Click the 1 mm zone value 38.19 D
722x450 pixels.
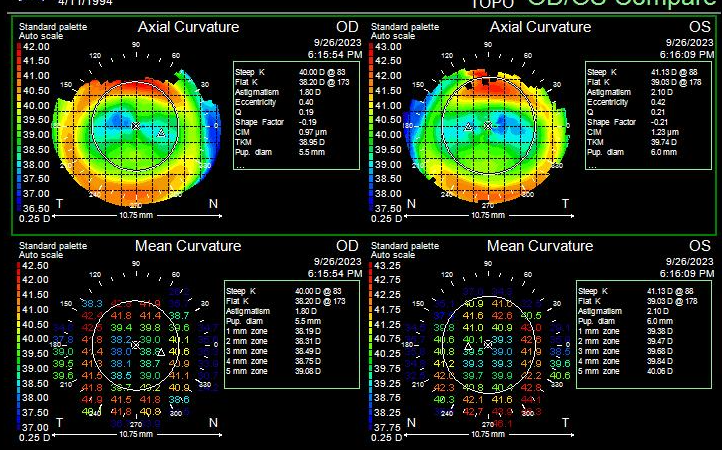coord(308,331)
